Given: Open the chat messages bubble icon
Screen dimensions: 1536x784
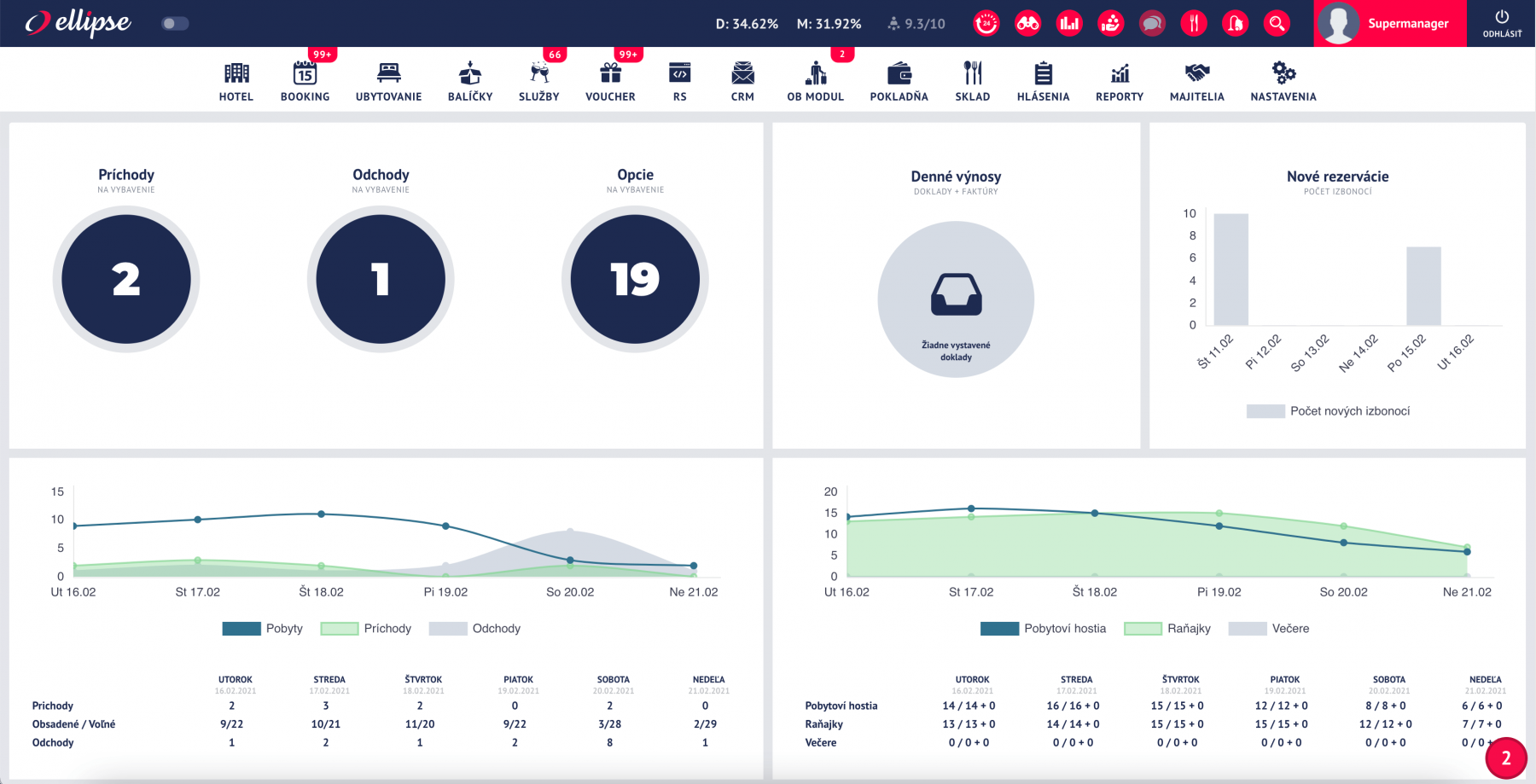Looking at the screenshot, I should click(1152, 23).
